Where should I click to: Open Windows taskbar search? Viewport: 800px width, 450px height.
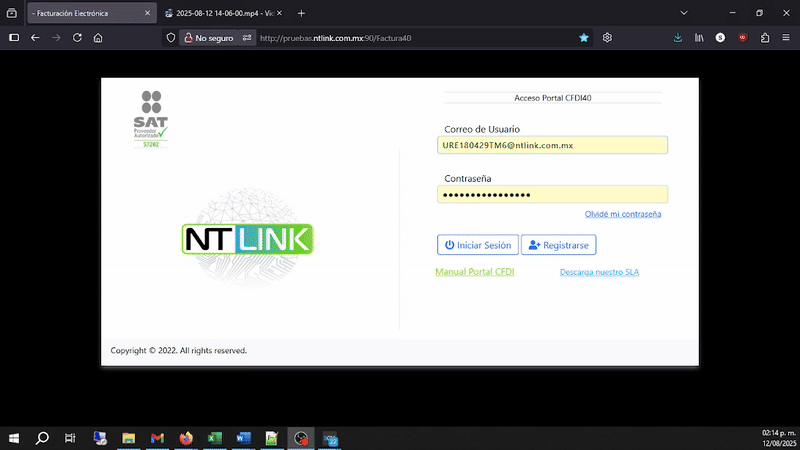(x=42, y=438)
